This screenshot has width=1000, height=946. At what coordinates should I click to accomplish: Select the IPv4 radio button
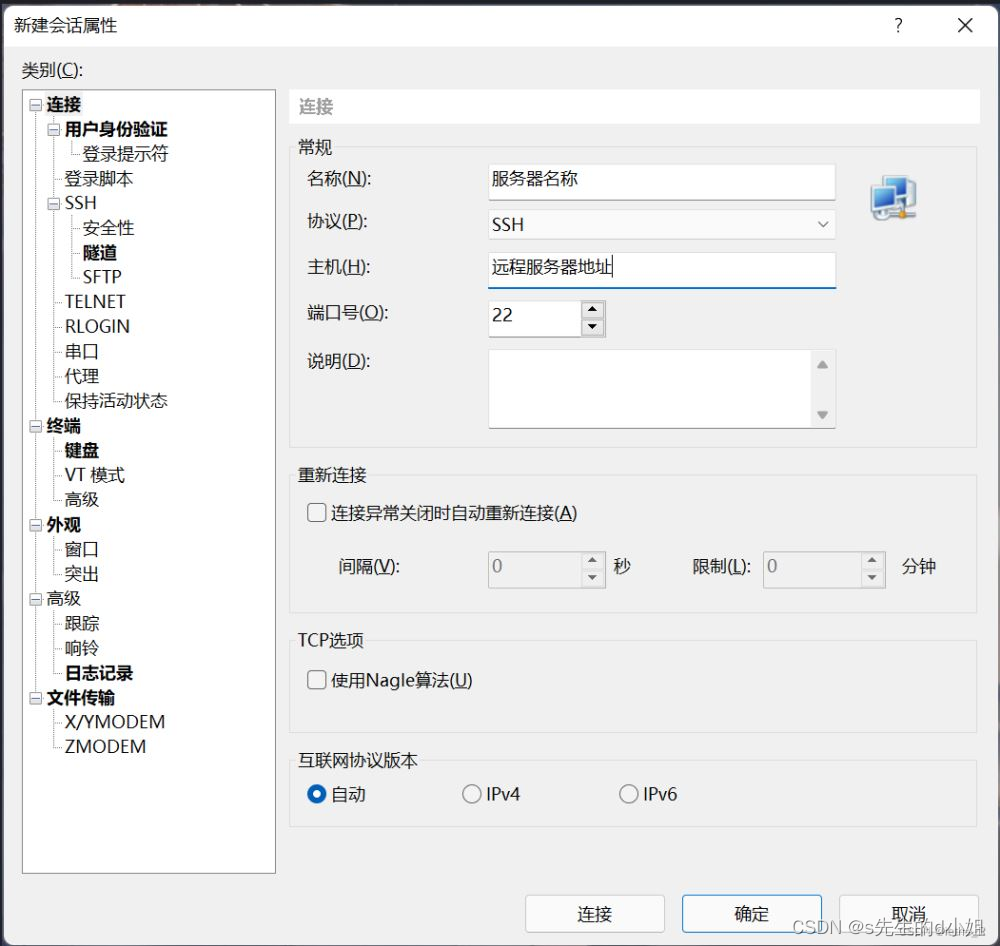pos(471,794)
